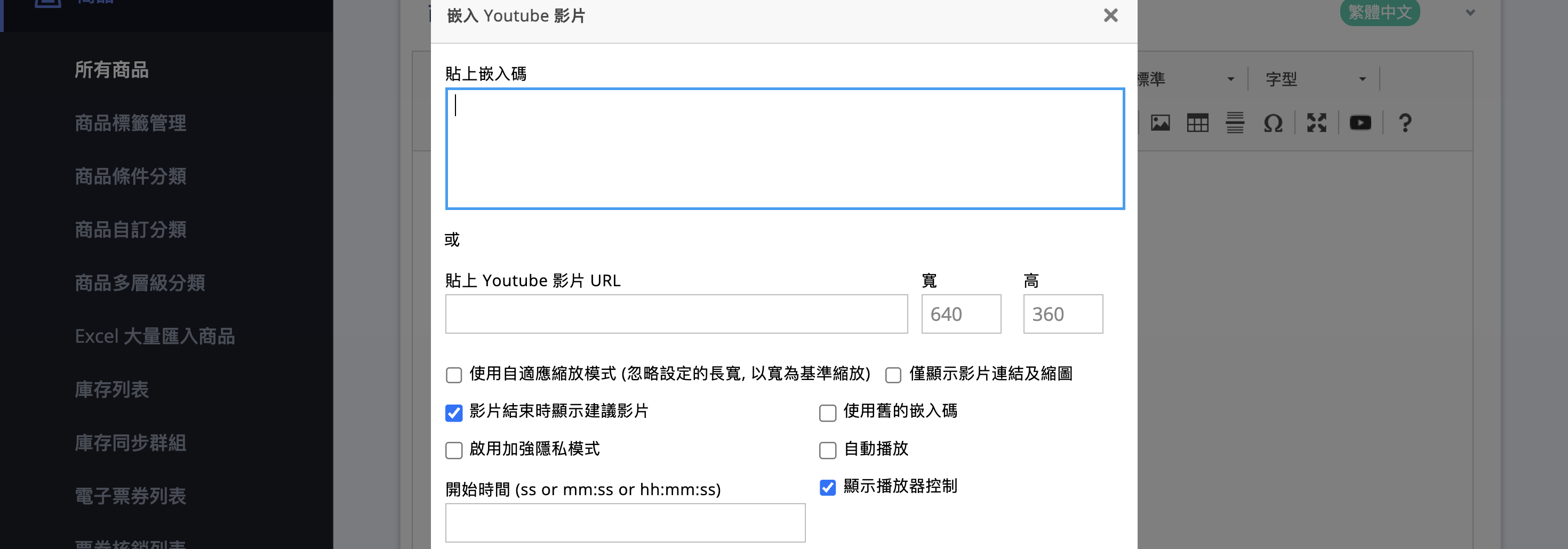
Task: Click the insert image toolbar icon
Action: (x=1160, y=123)
